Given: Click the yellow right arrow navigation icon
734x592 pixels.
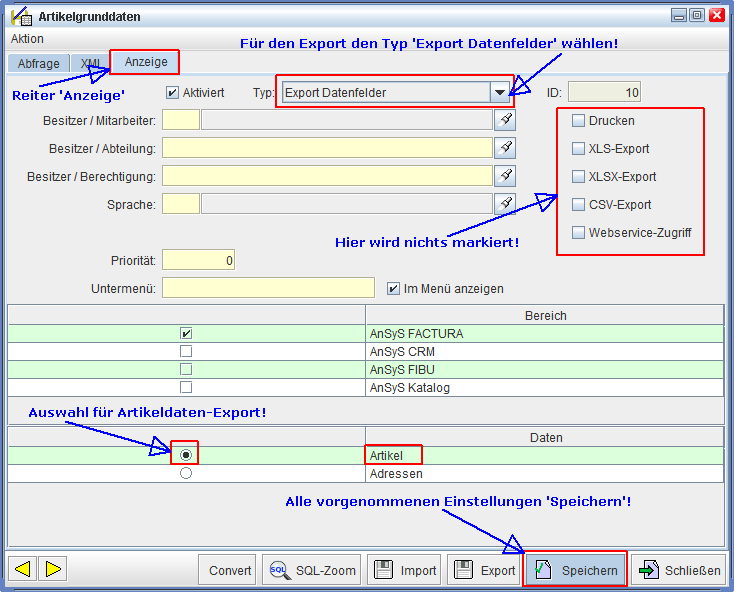Looking at the screenshot, I should (53, 569).
